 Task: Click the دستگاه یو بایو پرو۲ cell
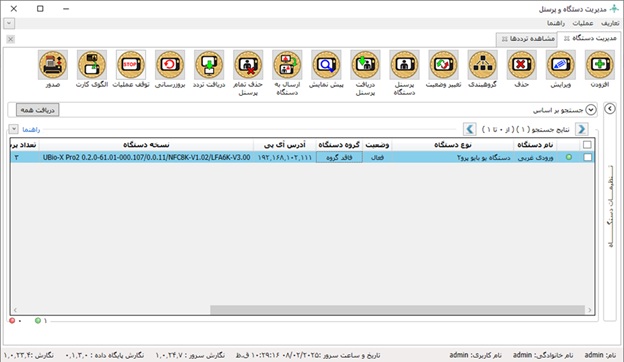(453, 158)
